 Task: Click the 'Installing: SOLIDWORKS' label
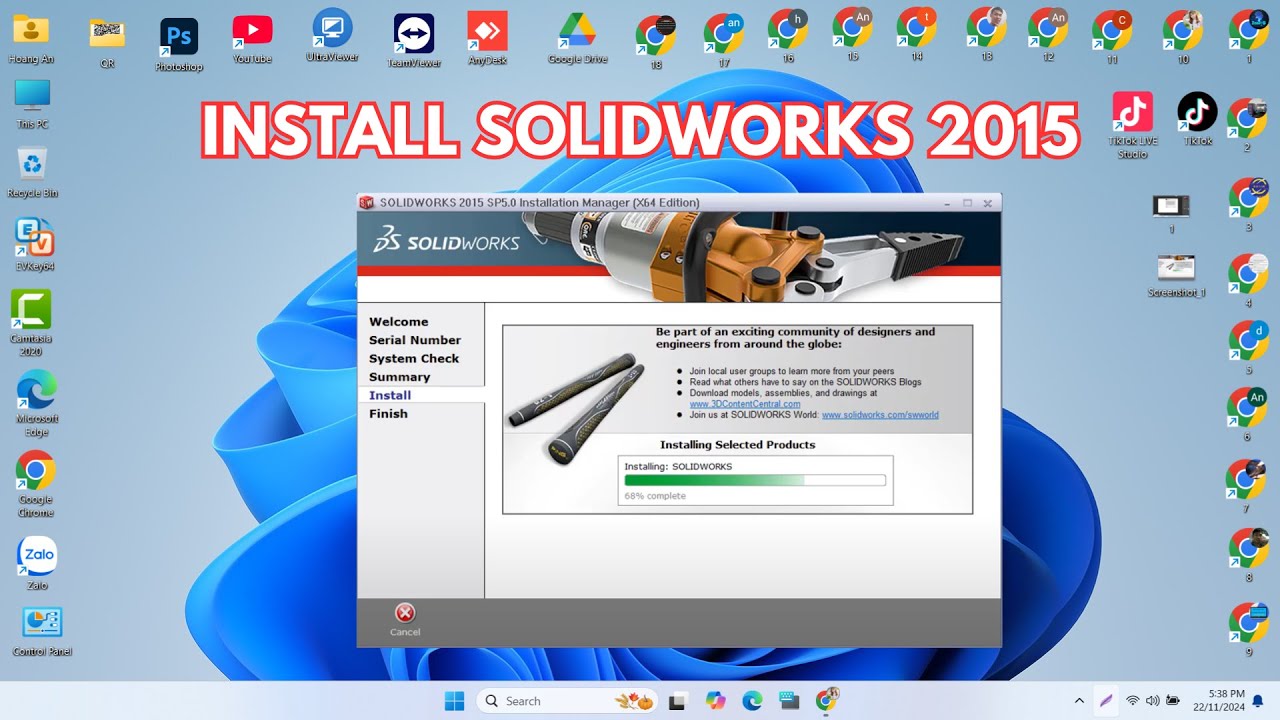coord(678,467)
